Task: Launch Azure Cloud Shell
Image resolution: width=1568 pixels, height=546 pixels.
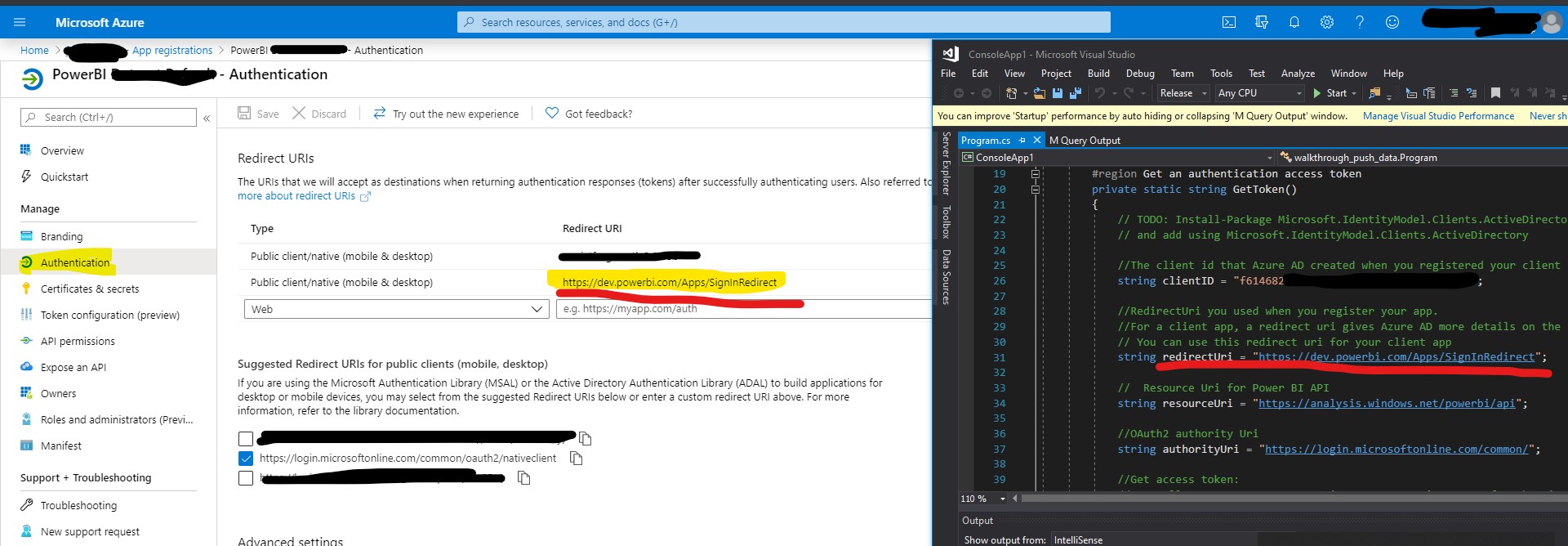Action: pos(1229,22)
